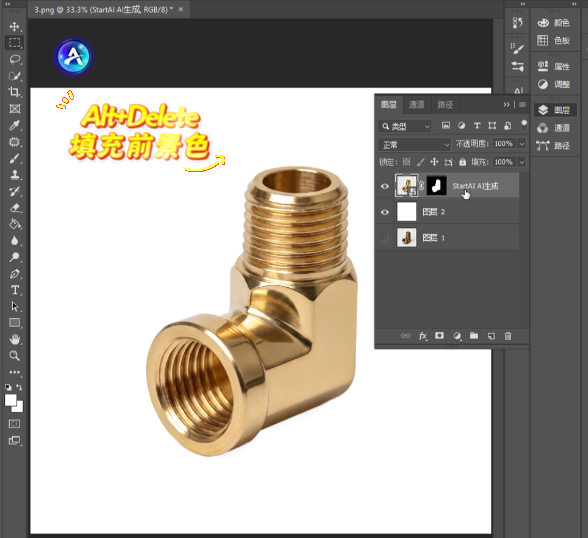Select the Clone Stamp tool
This screenshot has width=588, height=538.
14,175
